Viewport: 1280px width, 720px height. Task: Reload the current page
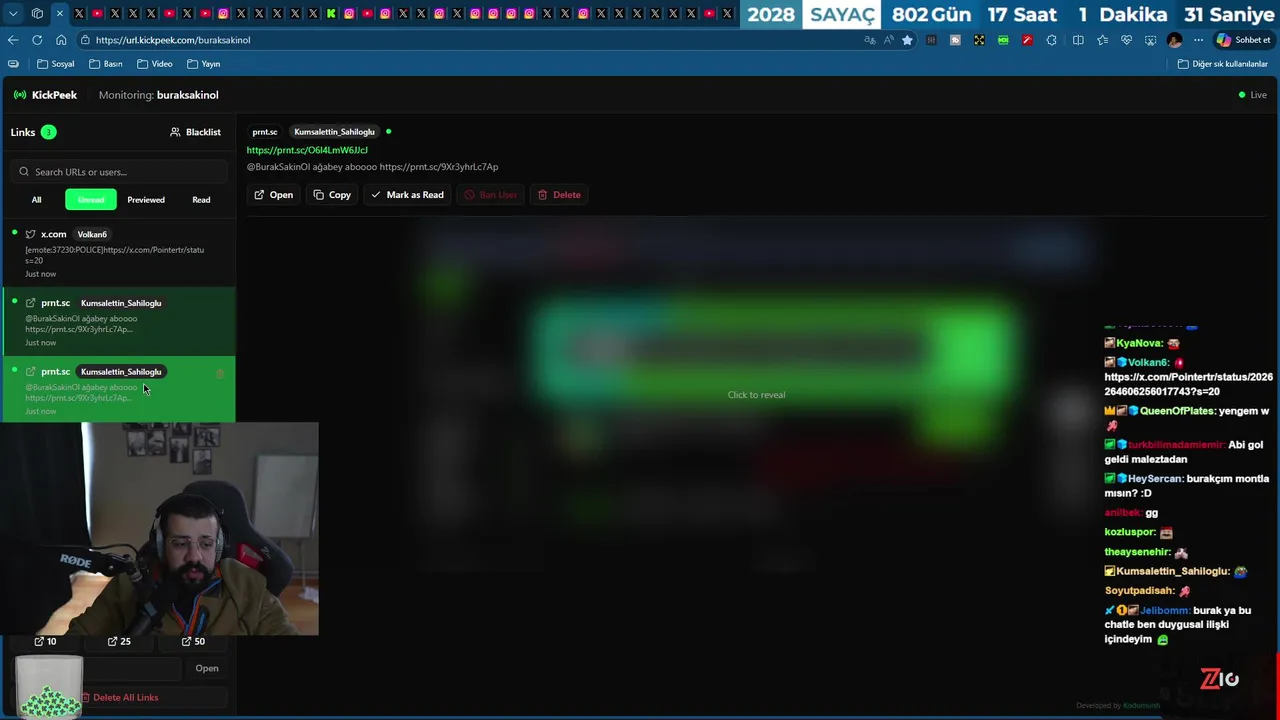tap(37, 40)
